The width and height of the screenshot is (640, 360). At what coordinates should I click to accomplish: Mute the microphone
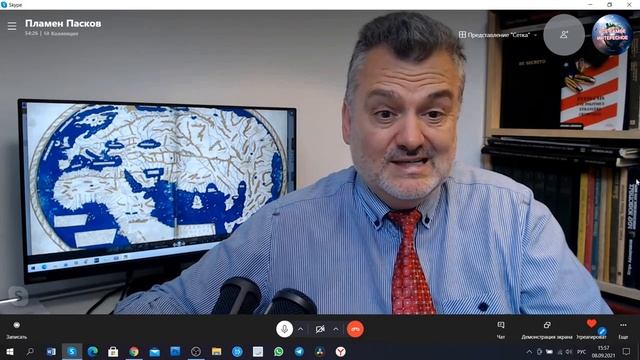(284, 329)
